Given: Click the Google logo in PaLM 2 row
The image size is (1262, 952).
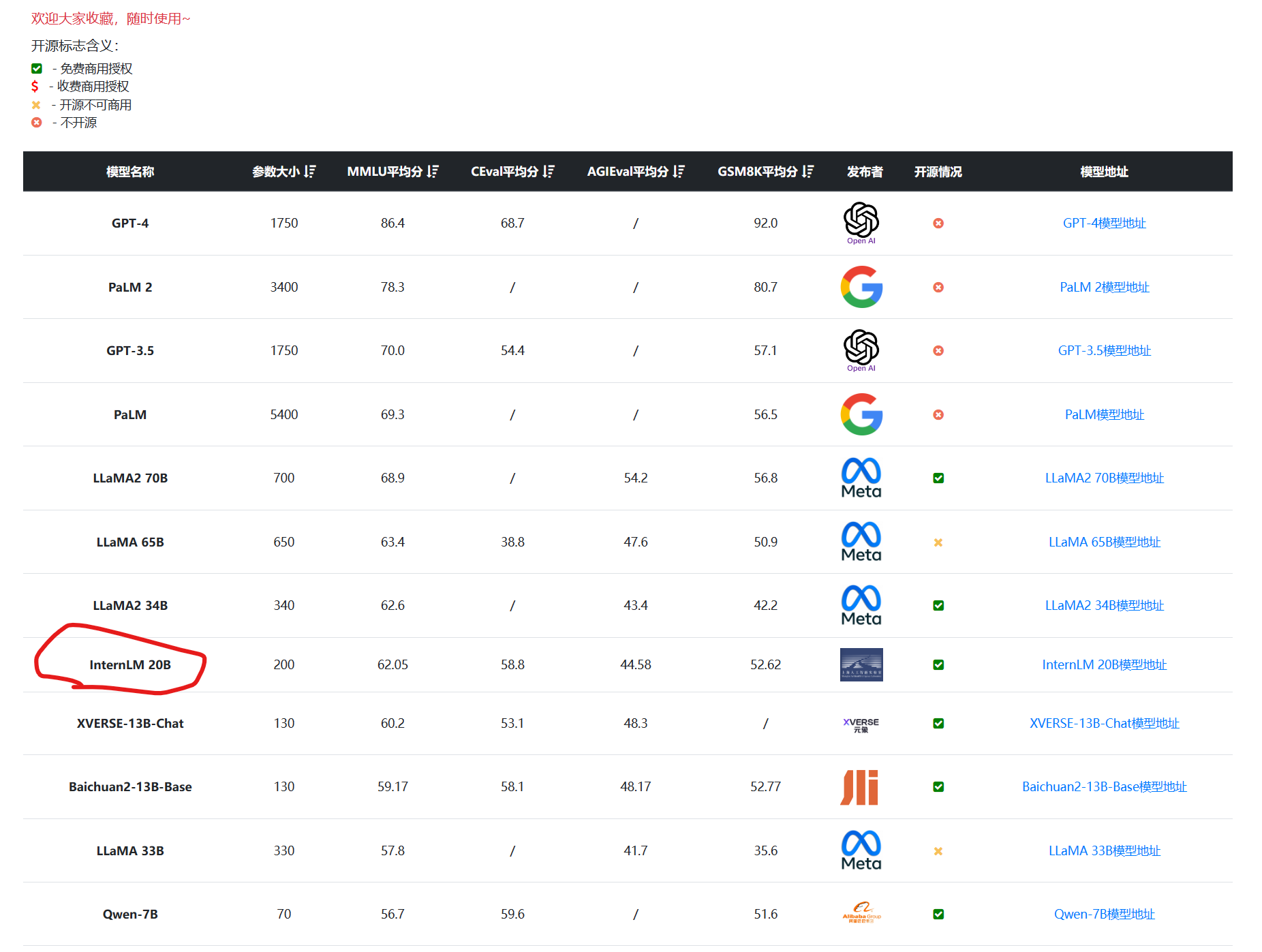Looking at the screenshot, I should 861,287.
